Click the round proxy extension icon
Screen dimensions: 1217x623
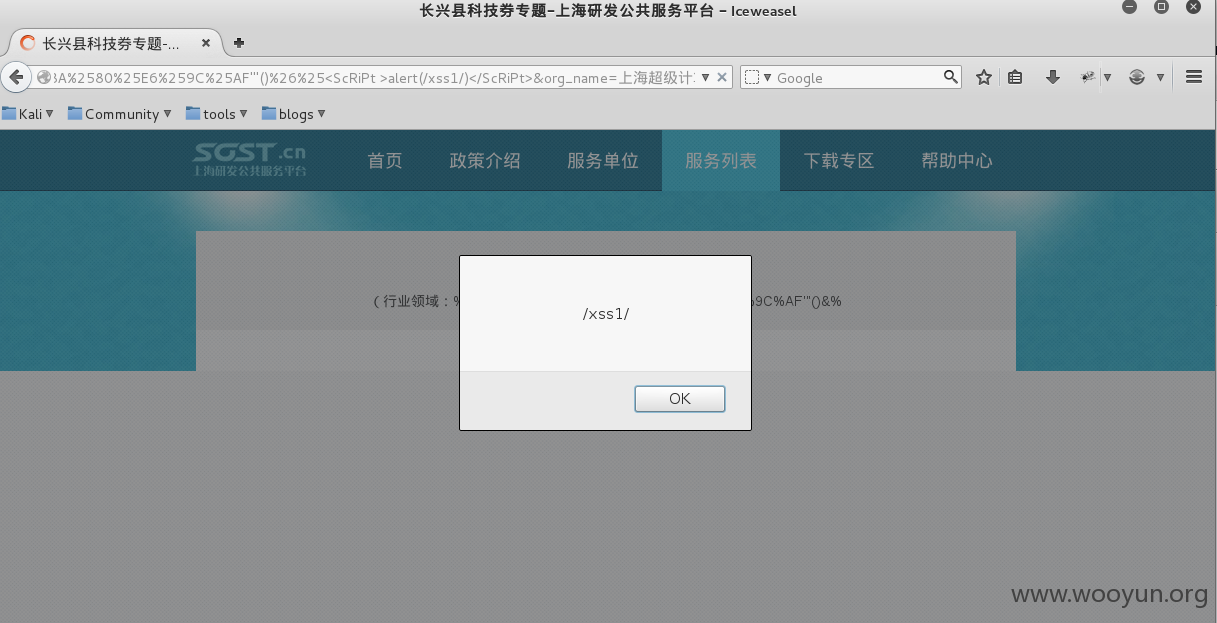pyautogui.click(x=1137, y=77)
